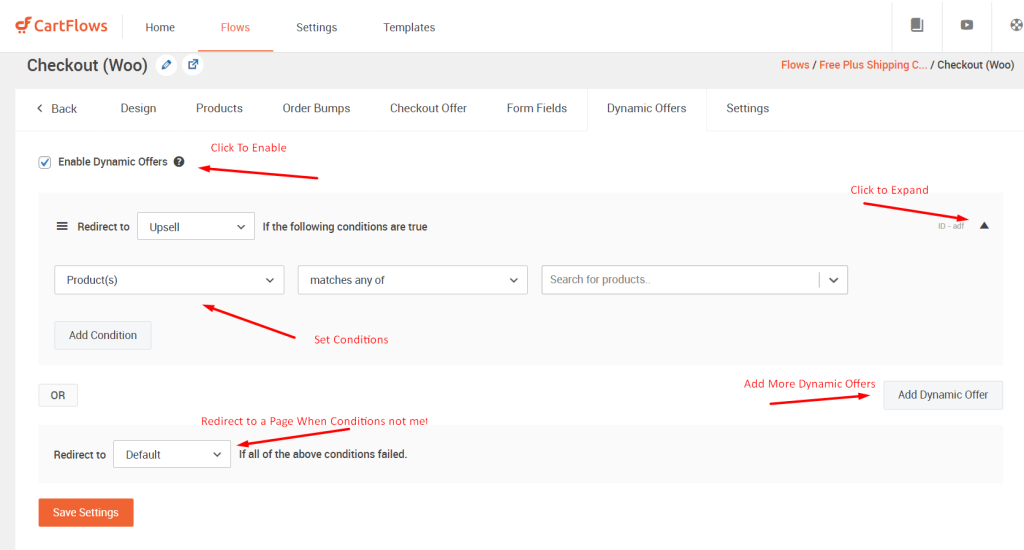1024x550 pixels.
Task: Open the knowledge base book icon
Action: (x=917, y=26)
